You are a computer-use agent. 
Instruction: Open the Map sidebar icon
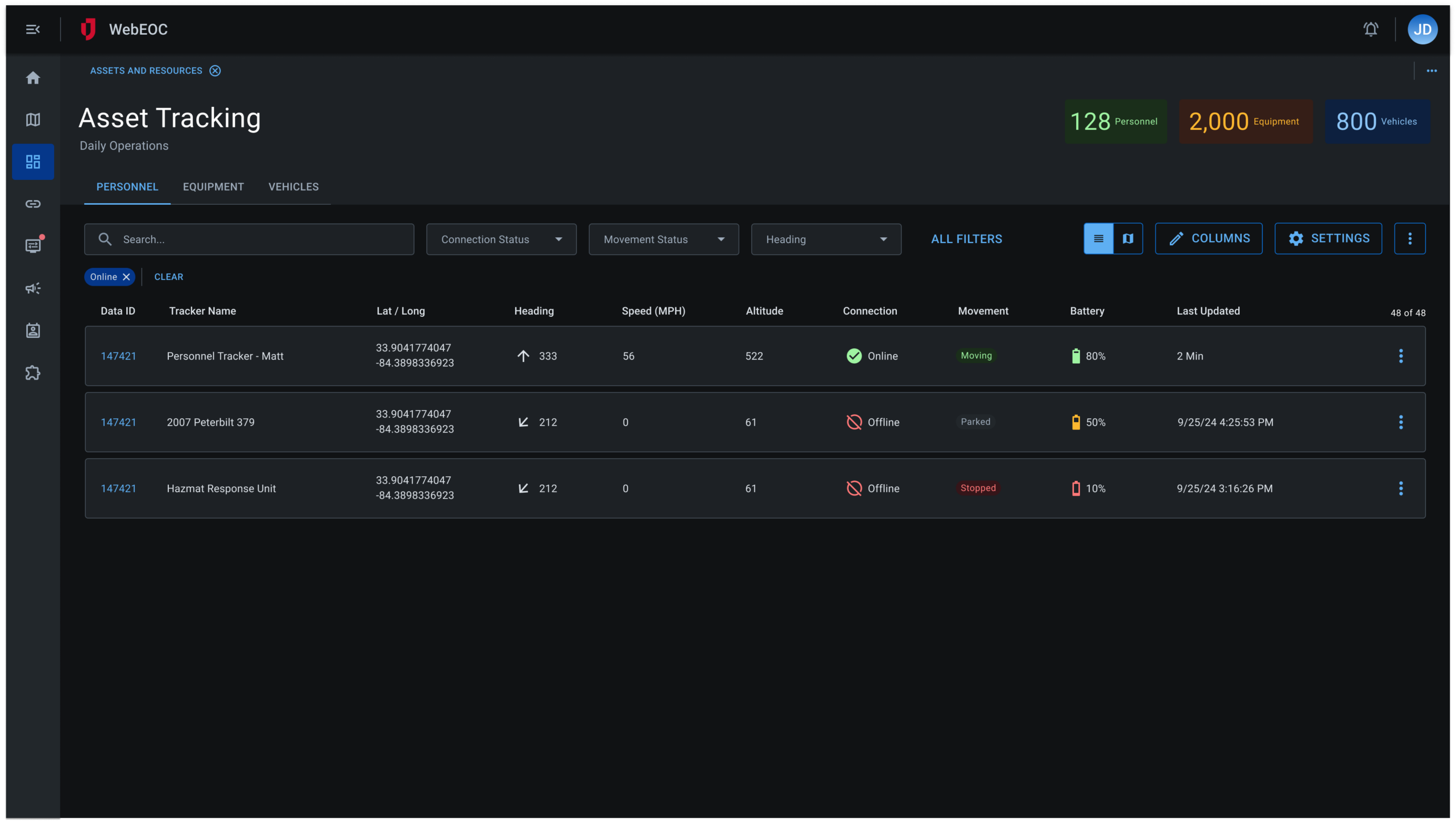coord(33,119)
